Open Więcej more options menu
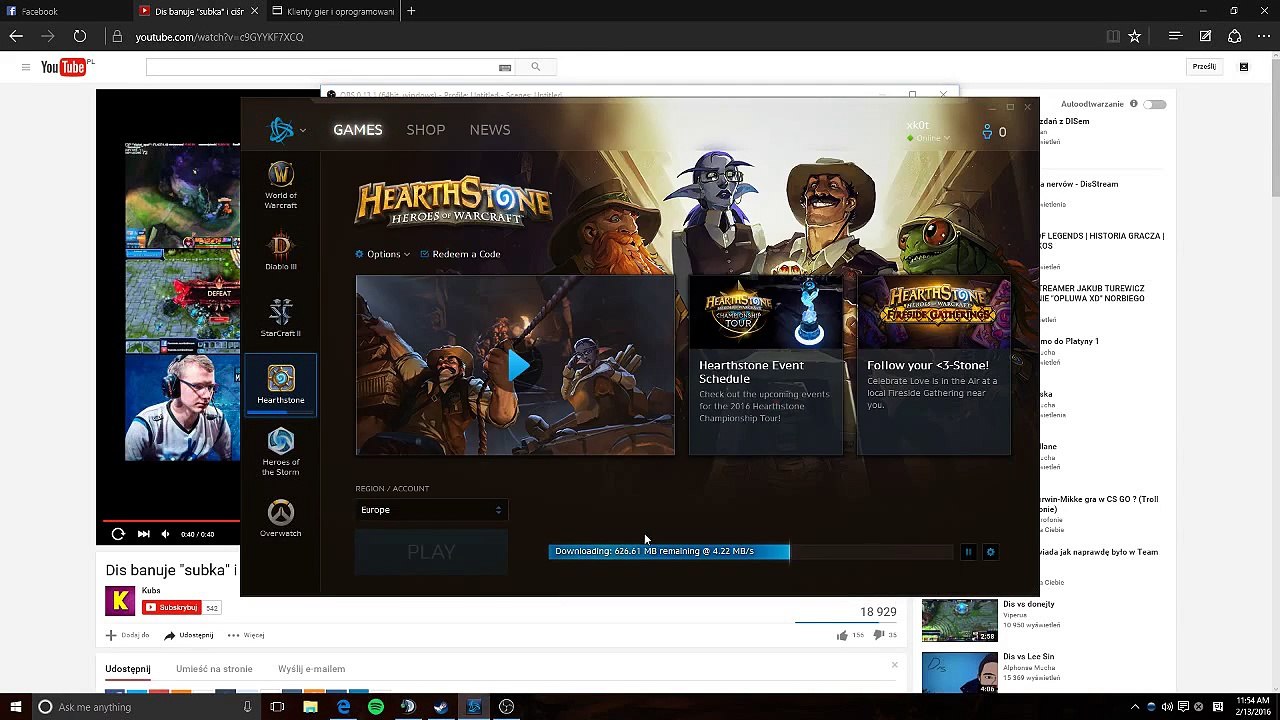This screenshot has width=1280, height=720. (246, 635)
